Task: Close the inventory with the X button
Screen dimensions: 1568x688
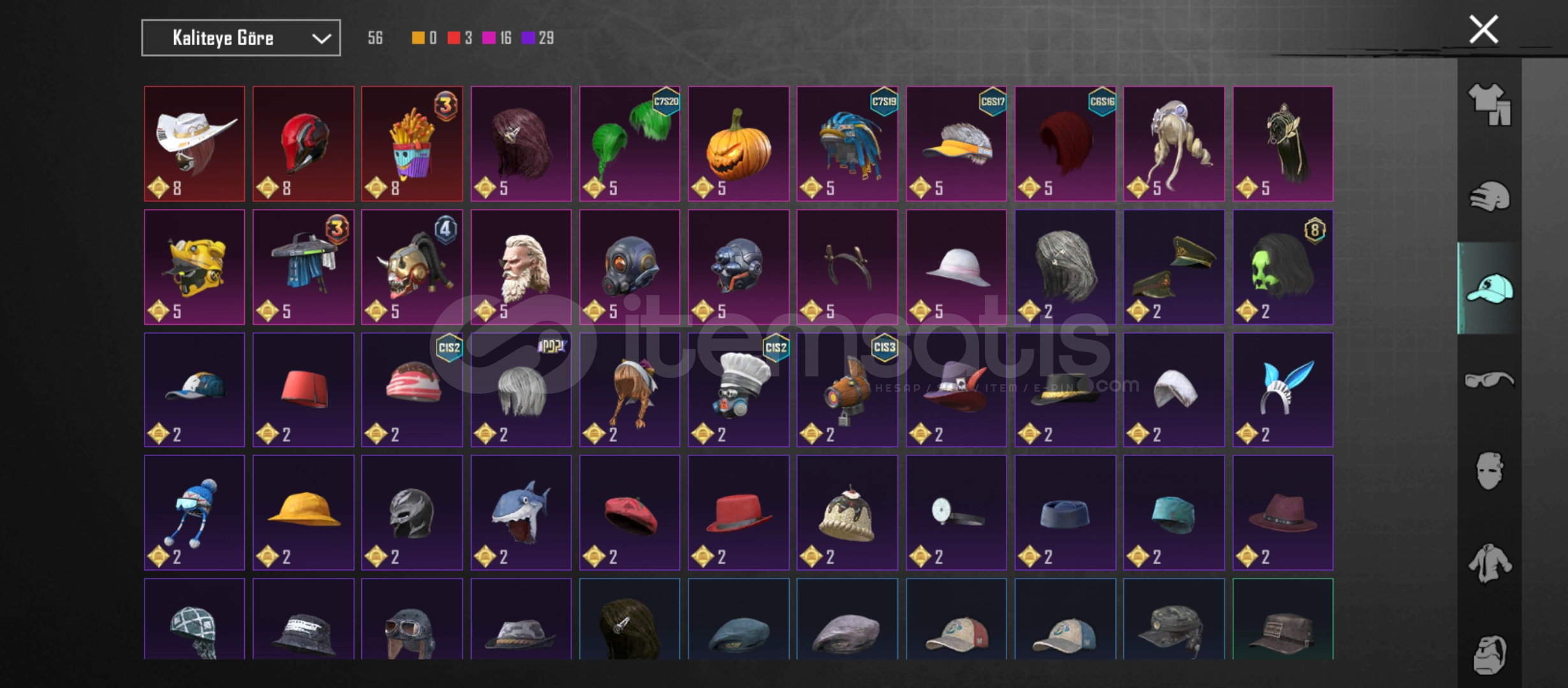Action: click(1483, 30)
